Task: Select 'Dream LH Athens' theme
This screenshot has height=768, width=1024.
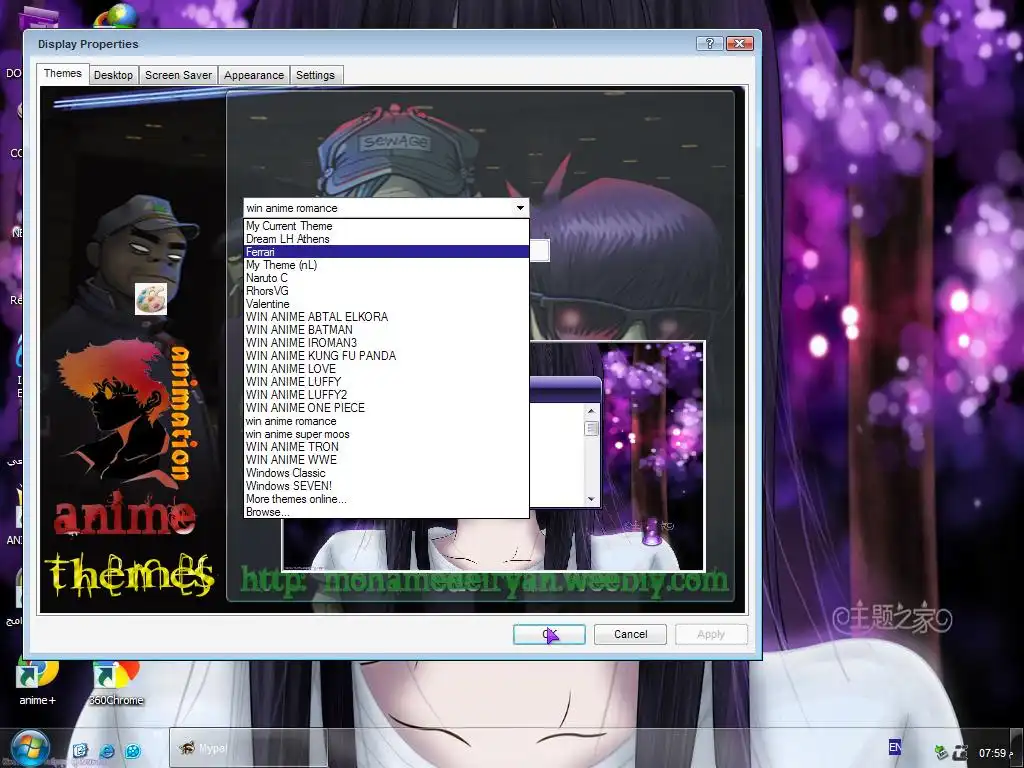Action: tap(386, 239)
